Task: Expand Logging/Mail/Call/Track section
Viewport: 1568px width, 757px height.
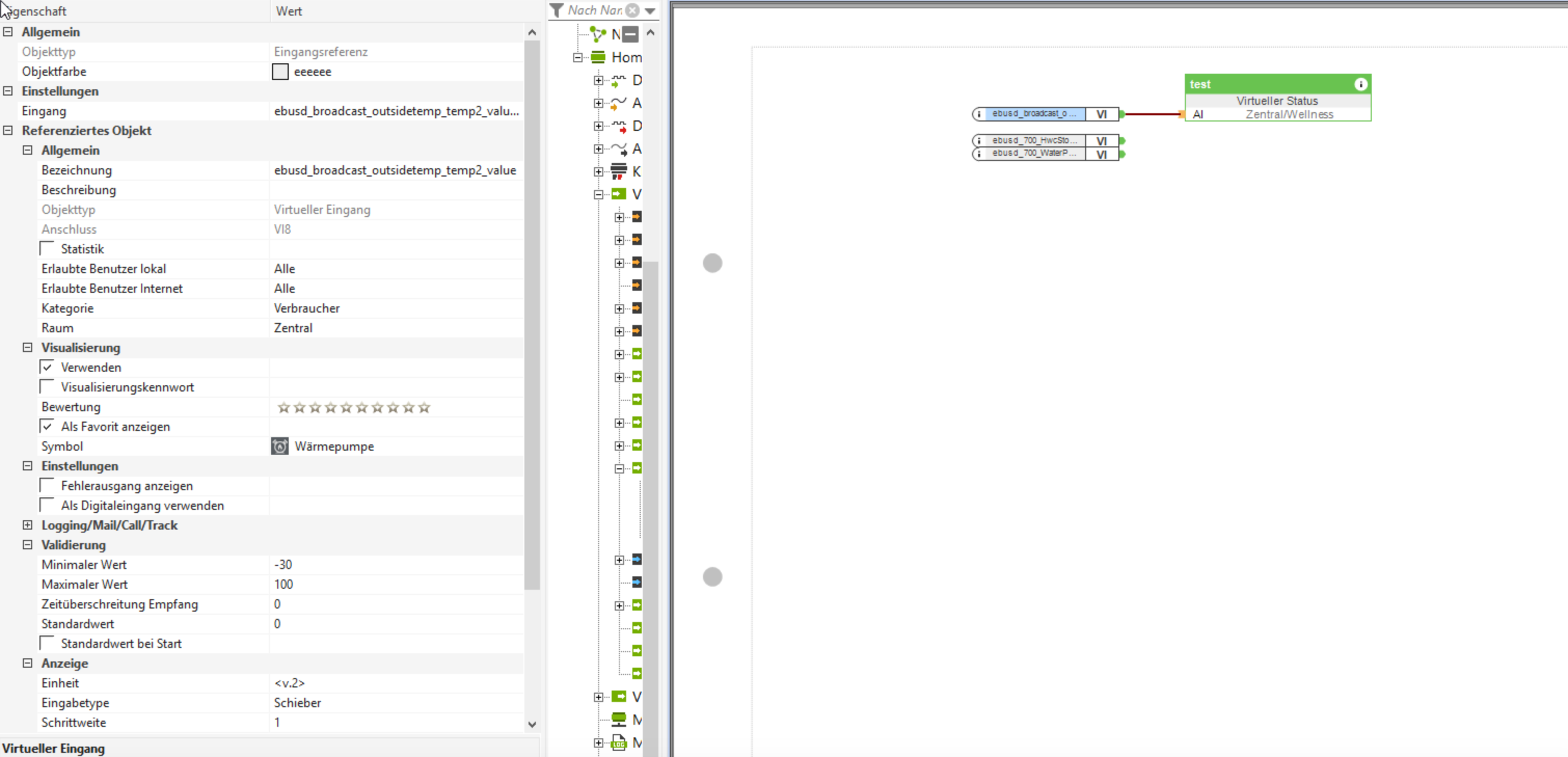Action: click(28, 524)
